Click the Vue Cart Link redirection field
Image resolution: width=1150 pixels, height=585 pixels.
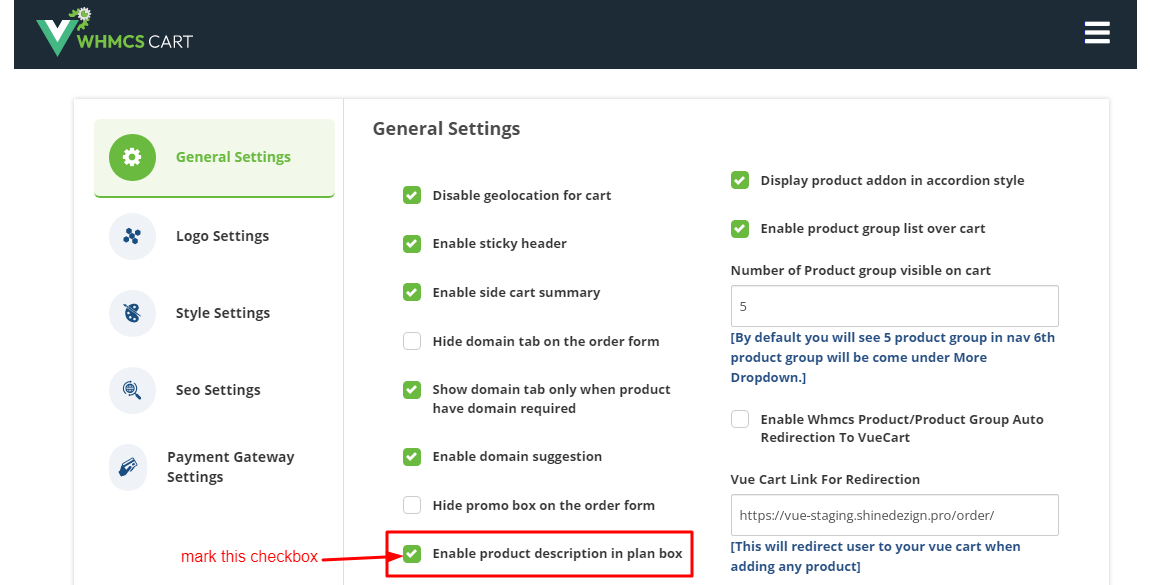pos(895,515)
